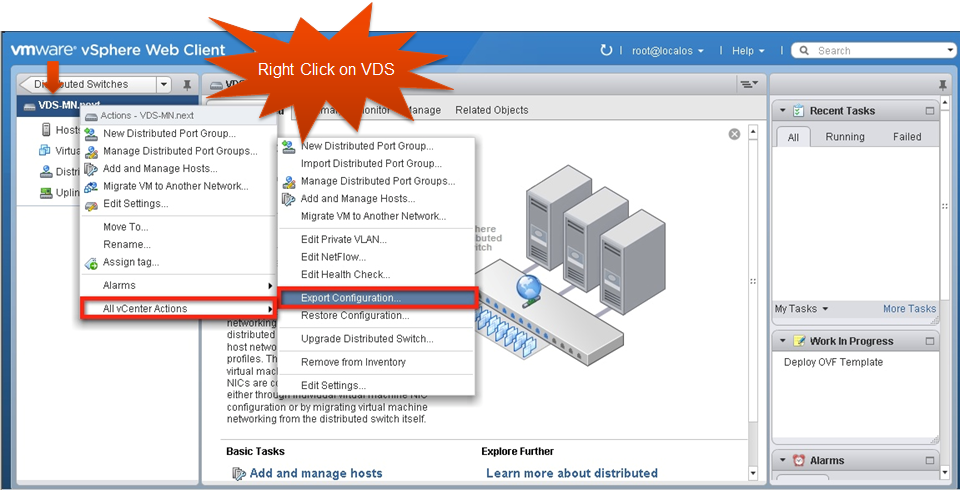Image resolution: width=960 pixels, height=490 pixels.
Task: Click Learn more about distributed link
Action: pos(571,473)
